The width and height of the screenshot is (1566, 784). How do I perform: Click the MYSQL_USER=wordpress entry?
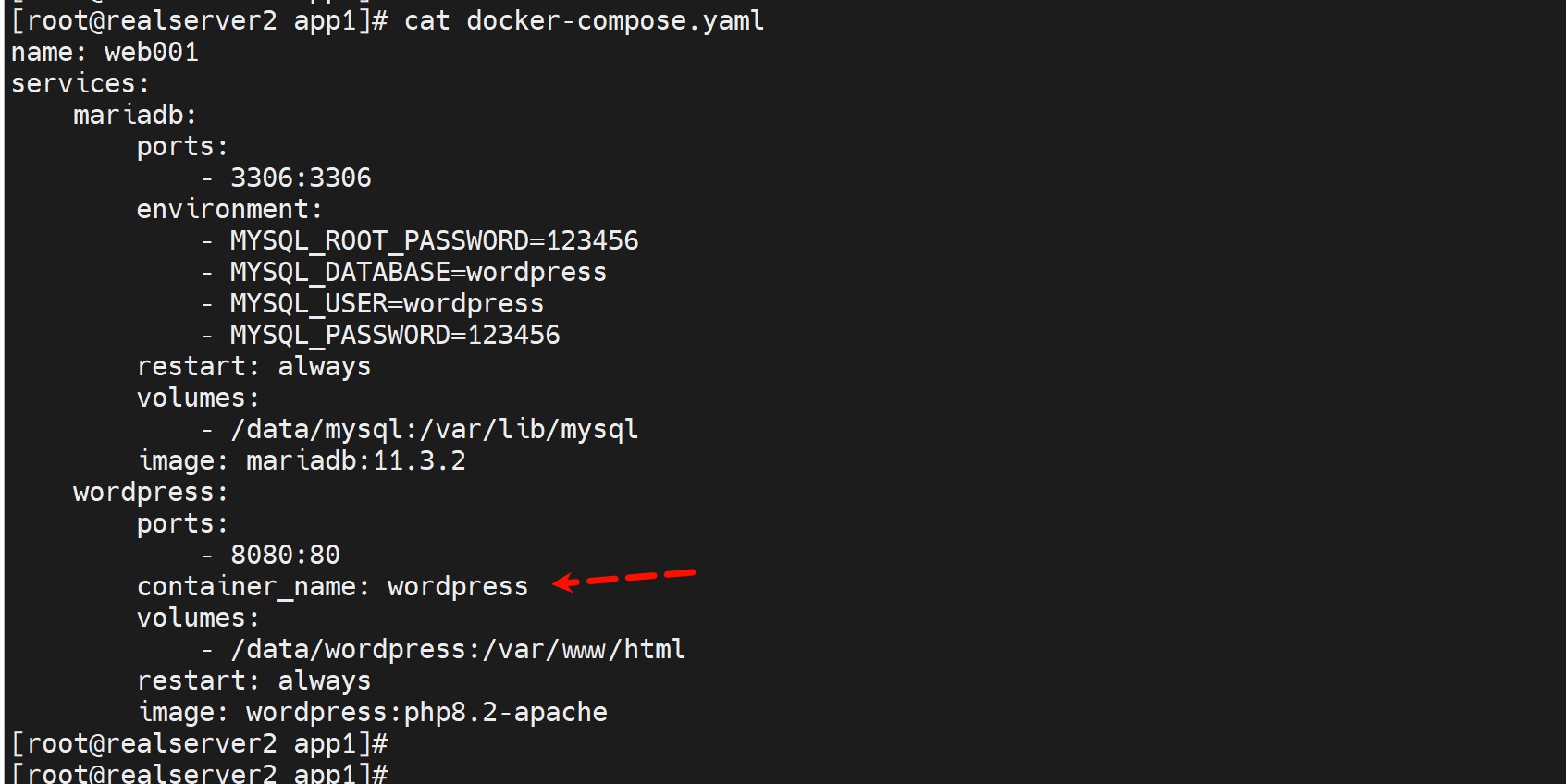(x=387, y=304)
